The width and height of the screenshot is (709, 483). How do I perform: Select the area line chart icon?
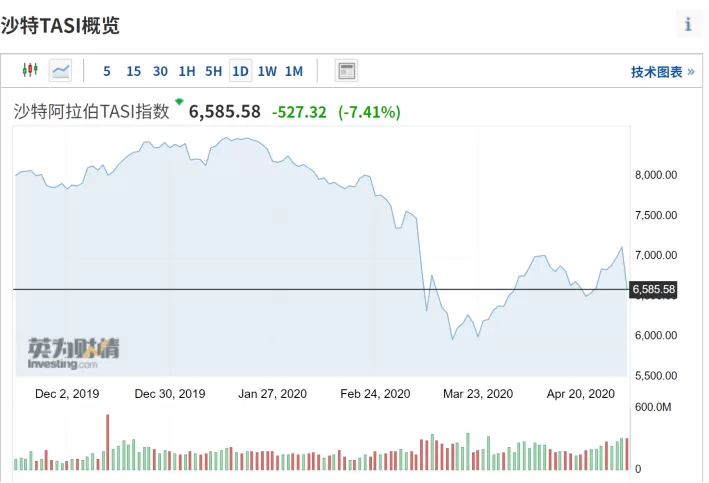[60, 71]
